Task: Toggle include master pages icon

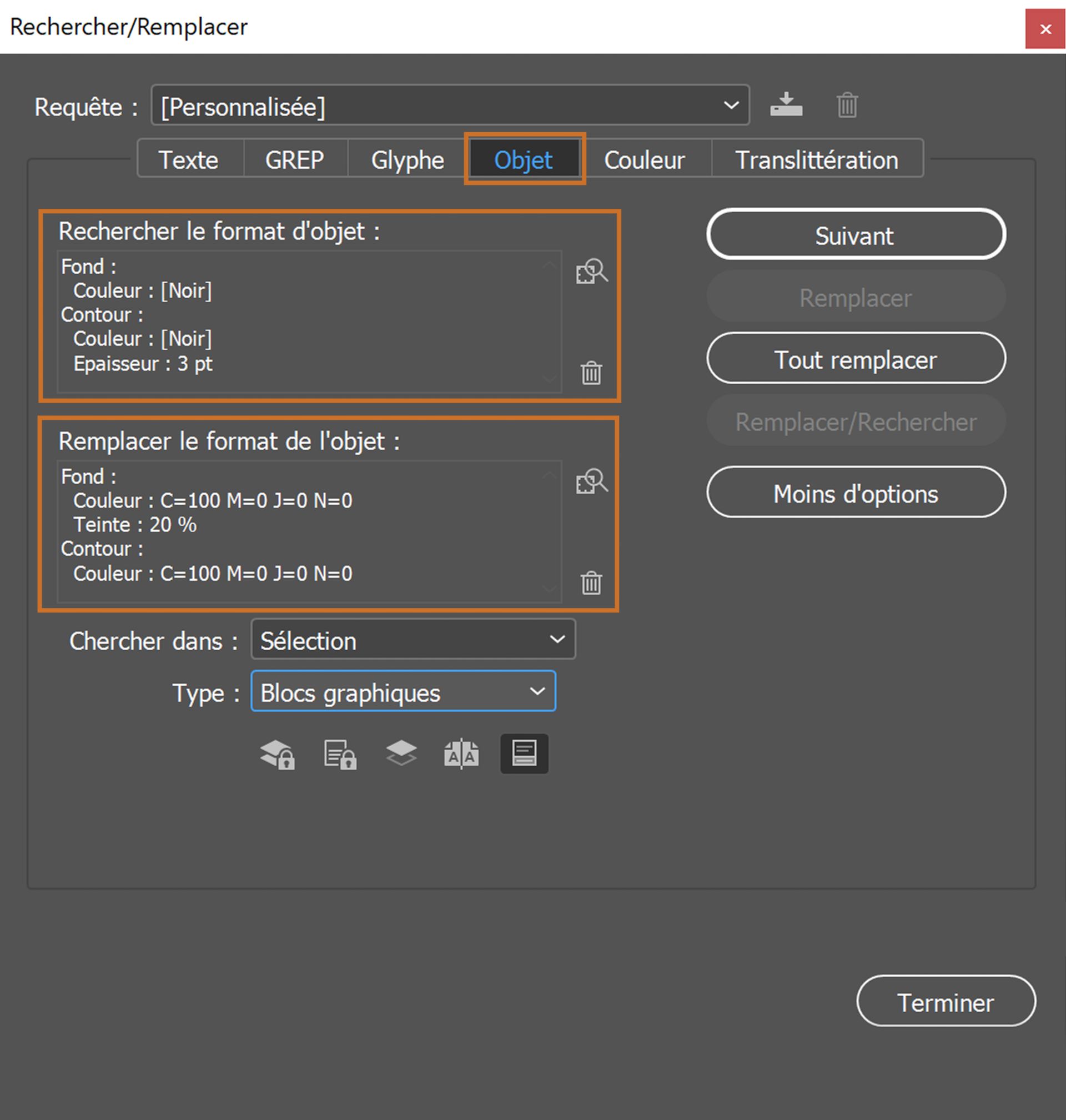Action: point(461,754)
